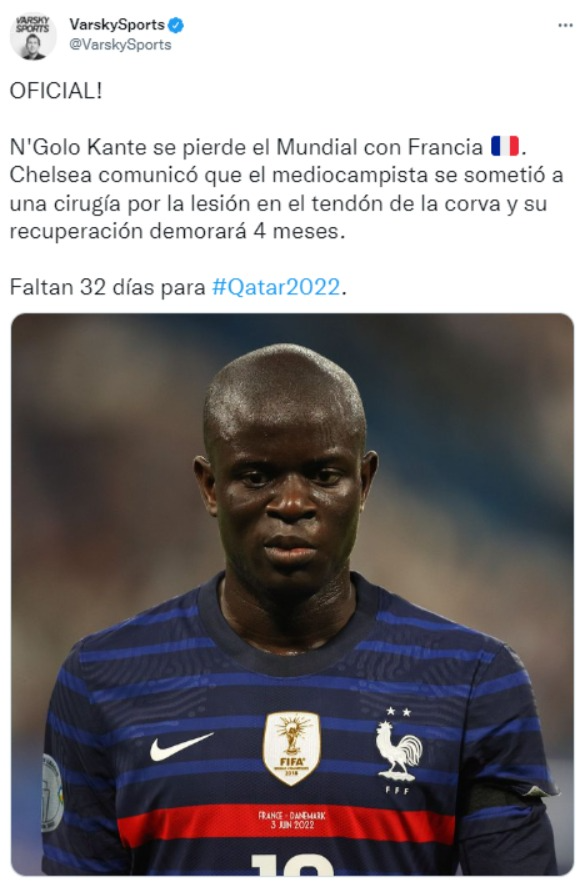This screenshot has width=588, height=890.
Task: Click the "recuperación demorará 4 meses" line
Action: pos(177,232)
